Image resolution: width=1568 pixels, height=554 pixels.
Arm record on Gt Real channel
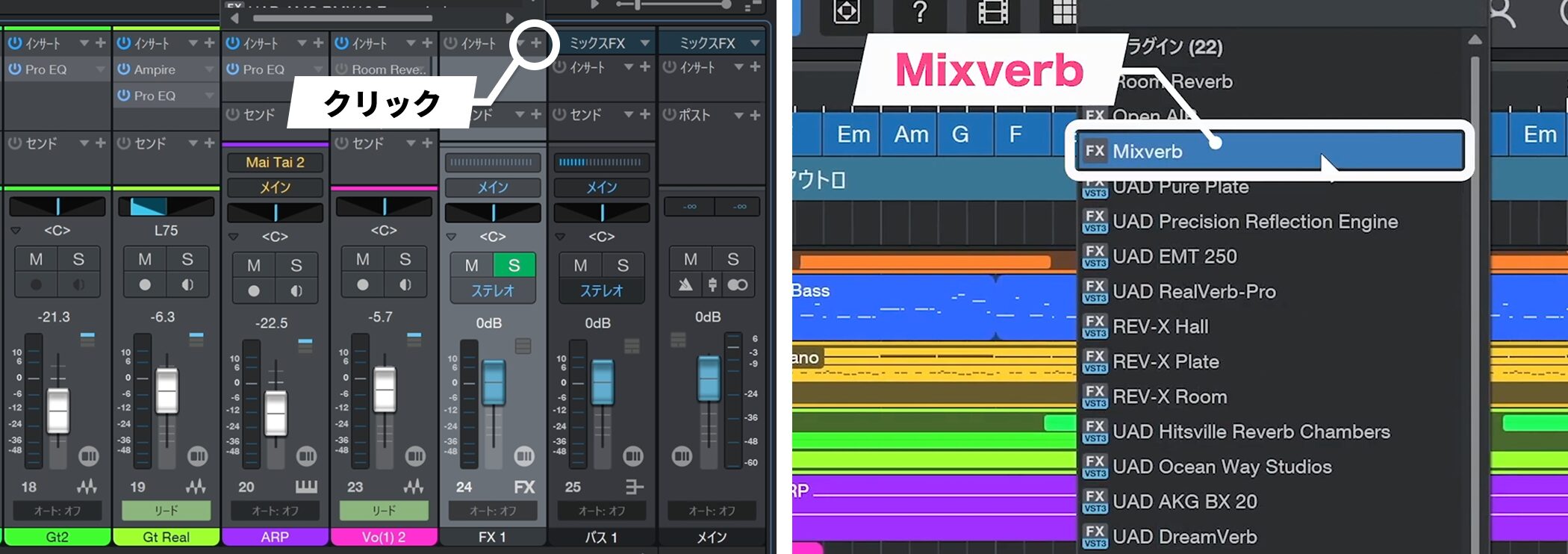145,284
